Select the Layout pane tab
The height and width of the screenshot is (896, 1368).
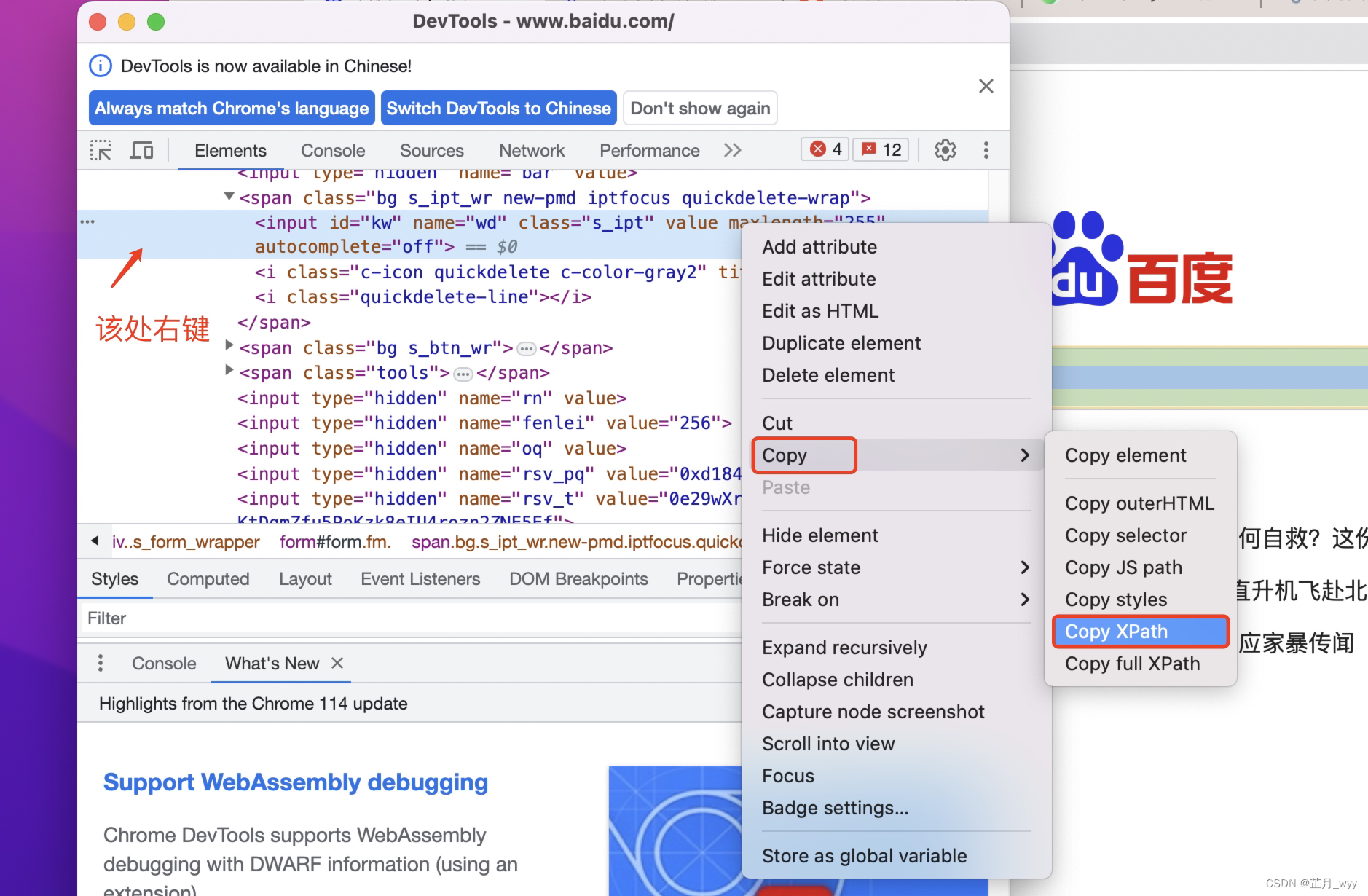point(305,579)
